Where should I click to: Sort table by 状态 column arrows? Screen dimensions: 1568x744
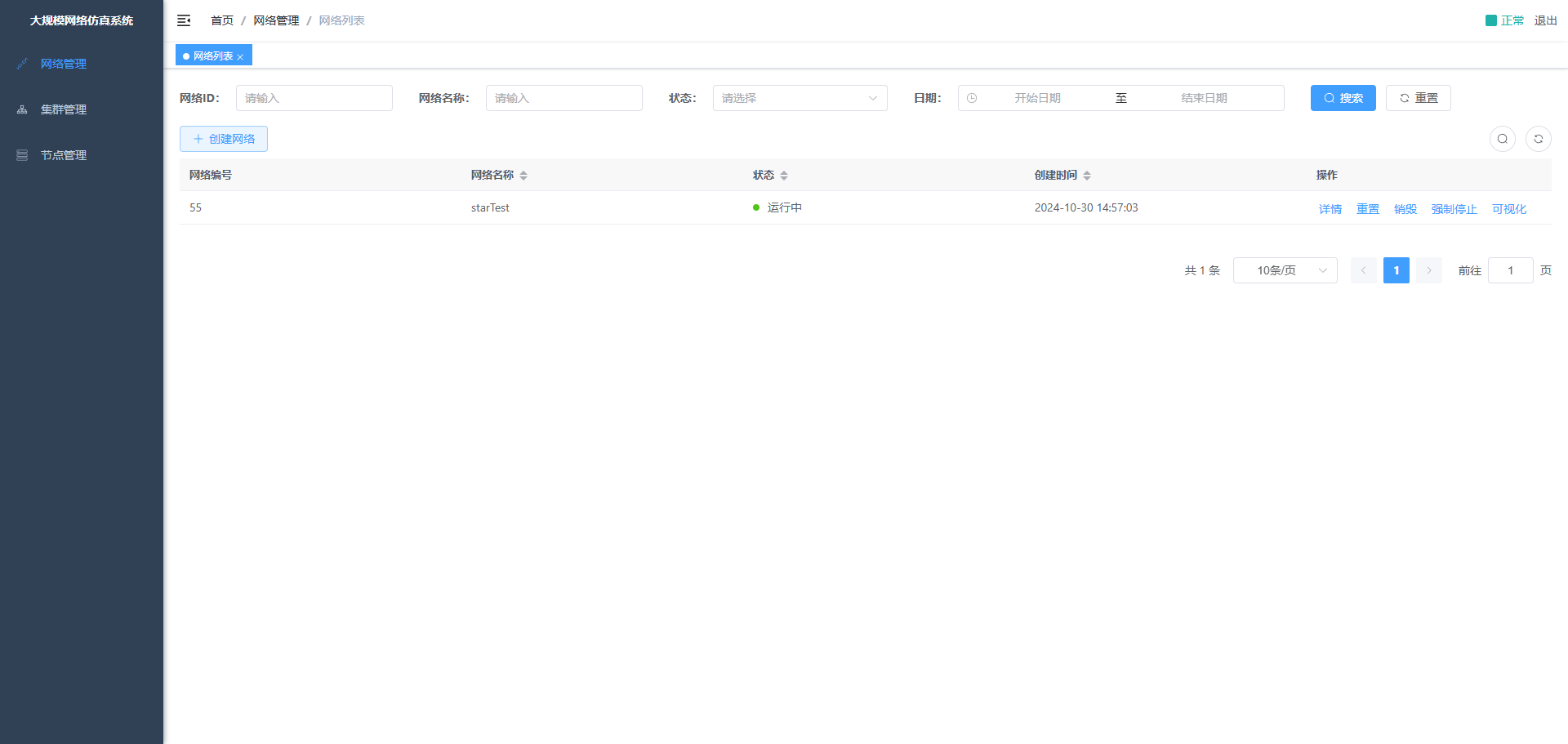784,176
